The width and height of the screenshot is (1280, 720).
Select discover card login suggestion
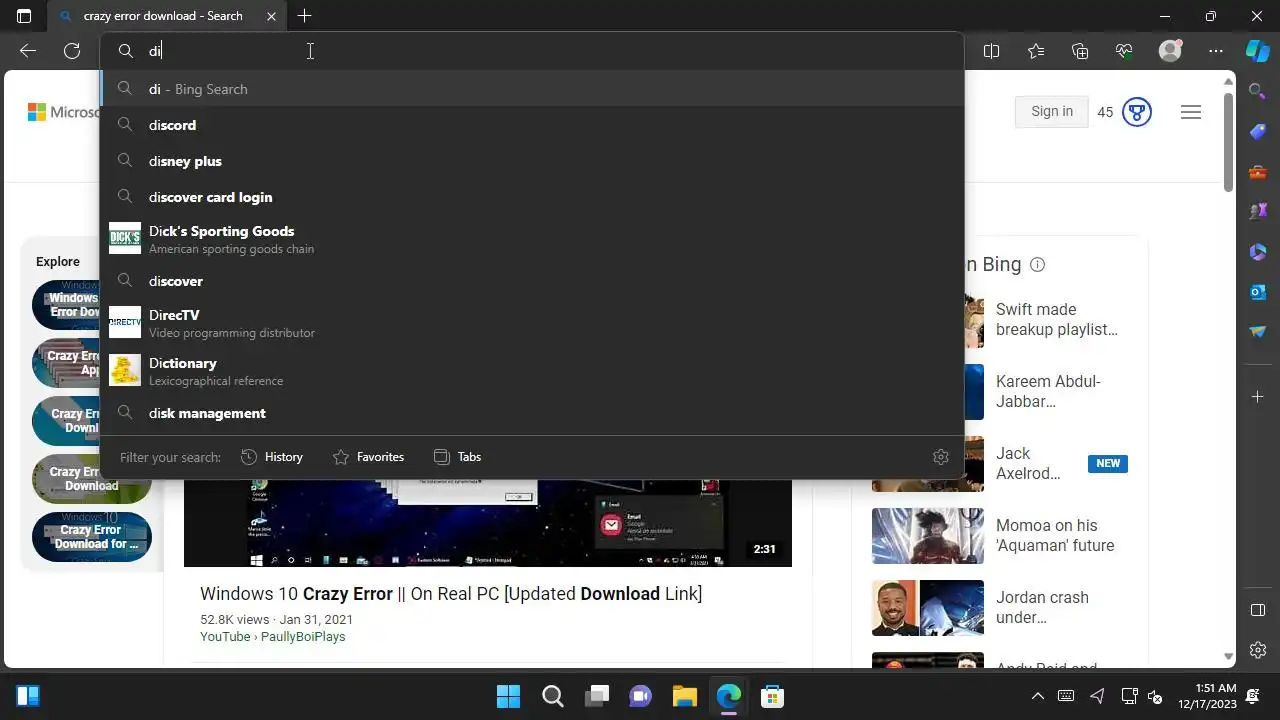tap(532, 197)
